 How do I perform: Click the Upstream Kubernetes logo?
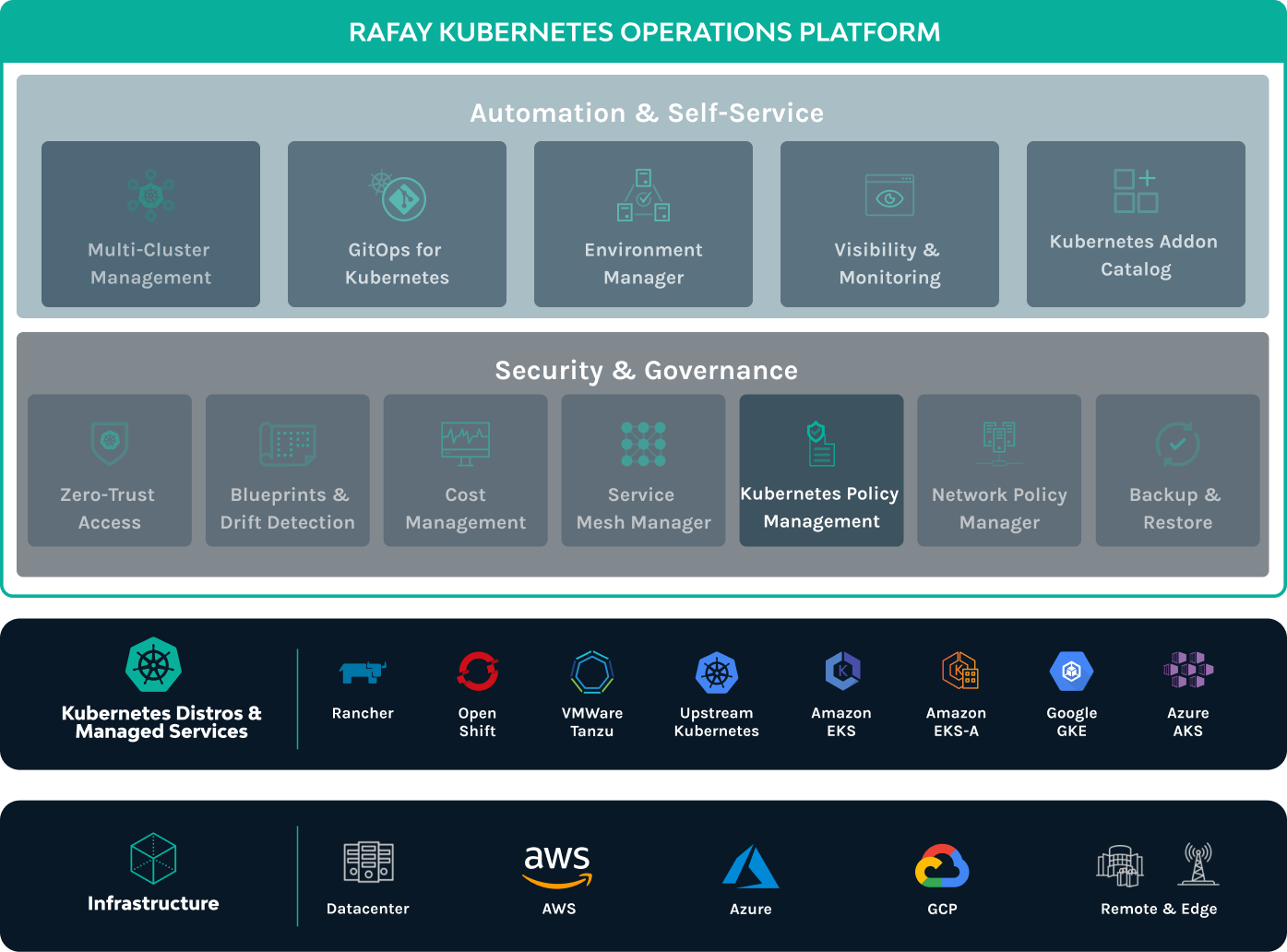(x=717, y=672)
